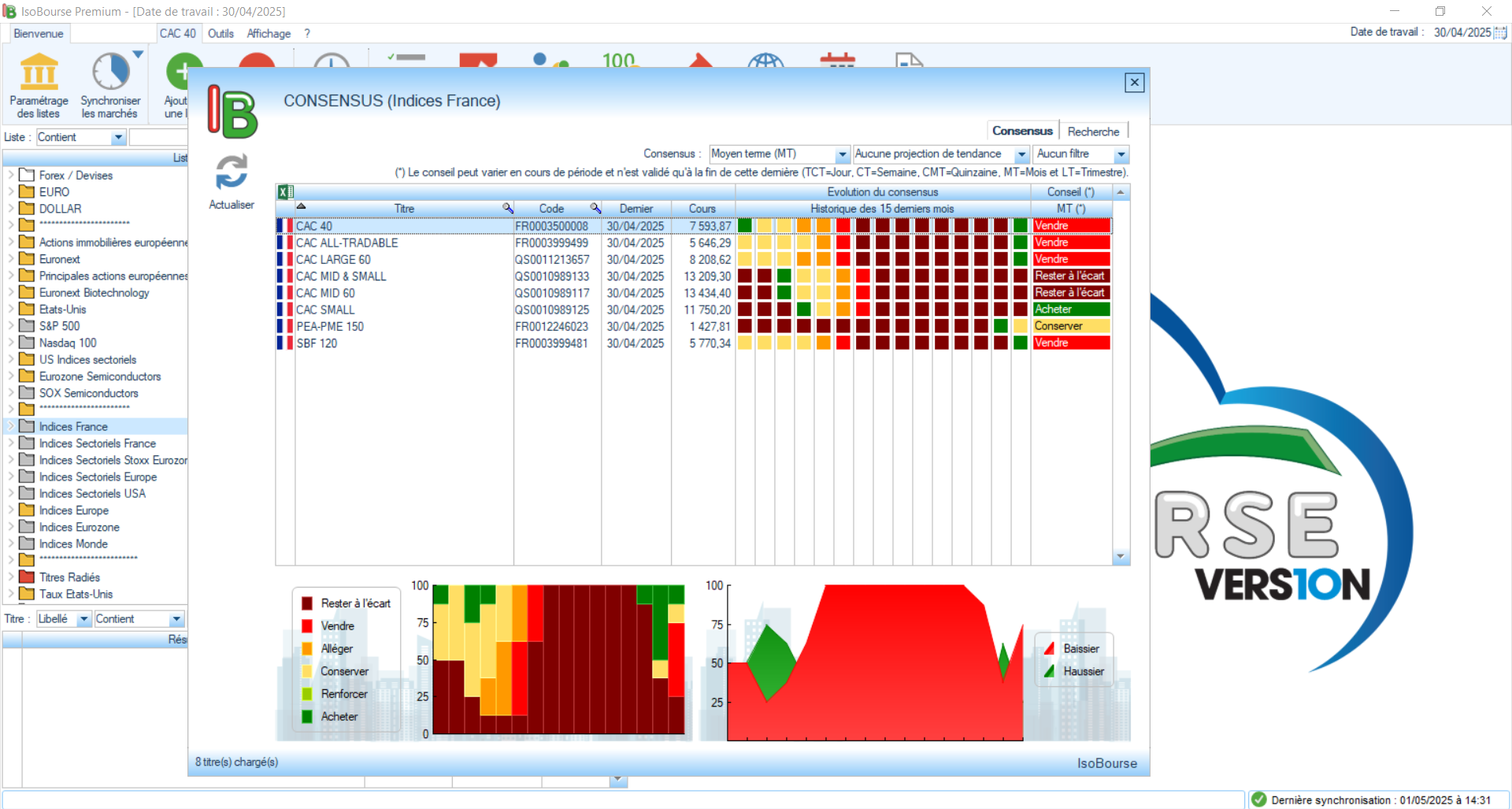1512x809 pixels.
Task: Sort by the Cours column header
Action: tap(702, 208)
